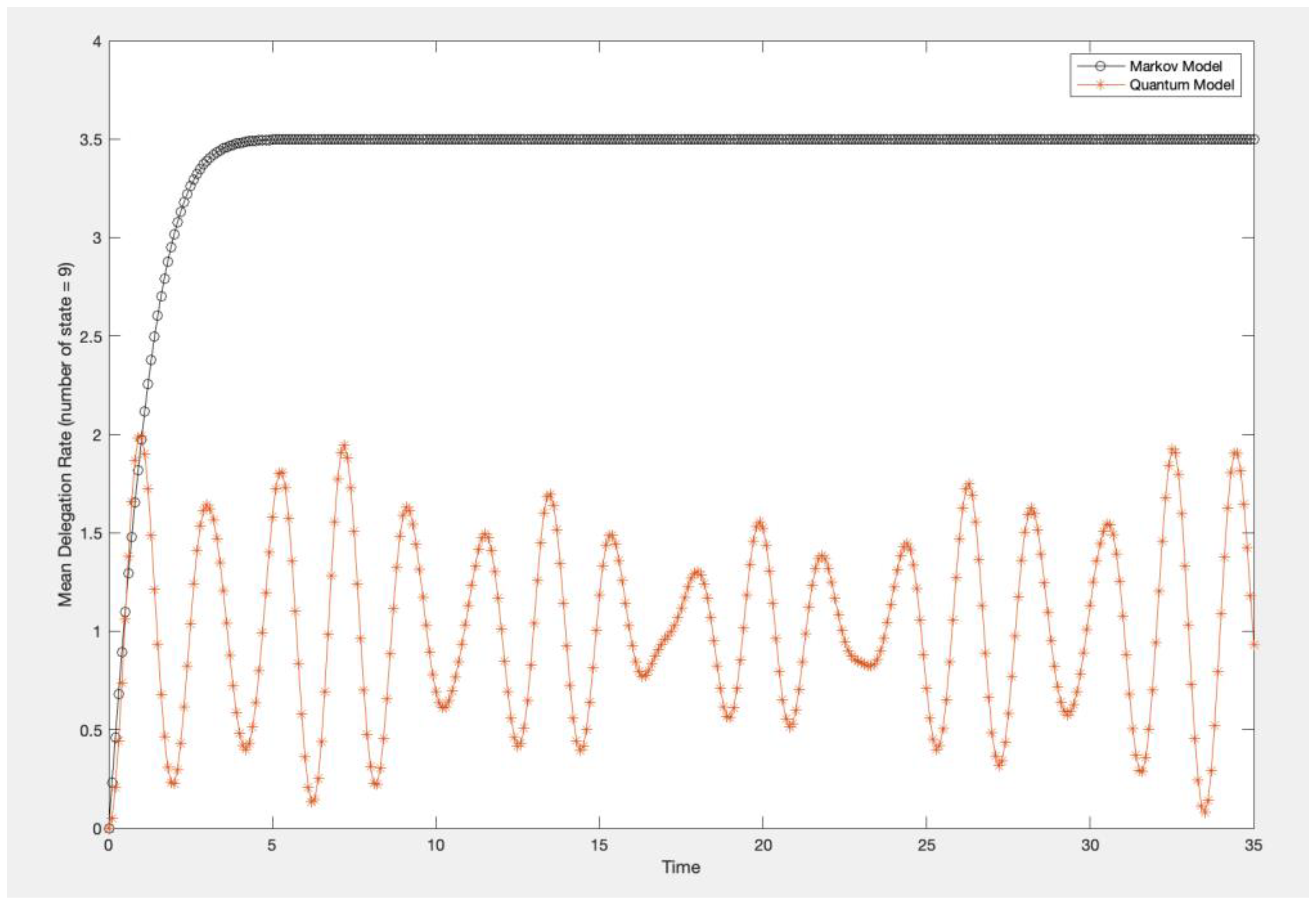This screenshot has height=904, width=1316.
Task: Click the y-axis tick label 1
Action: pyautogui.click(x=96, y=632)
